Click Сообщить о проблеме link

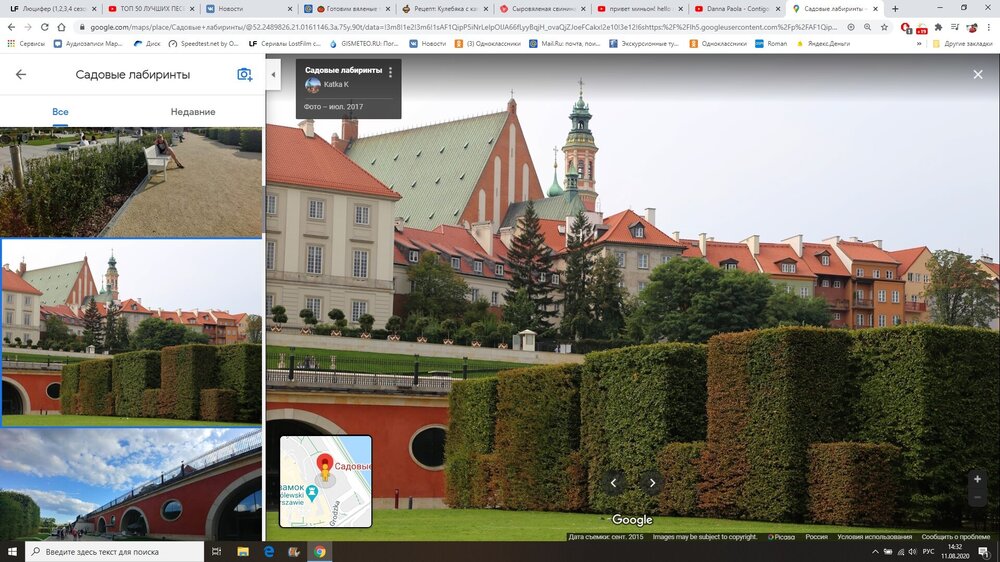956,537
